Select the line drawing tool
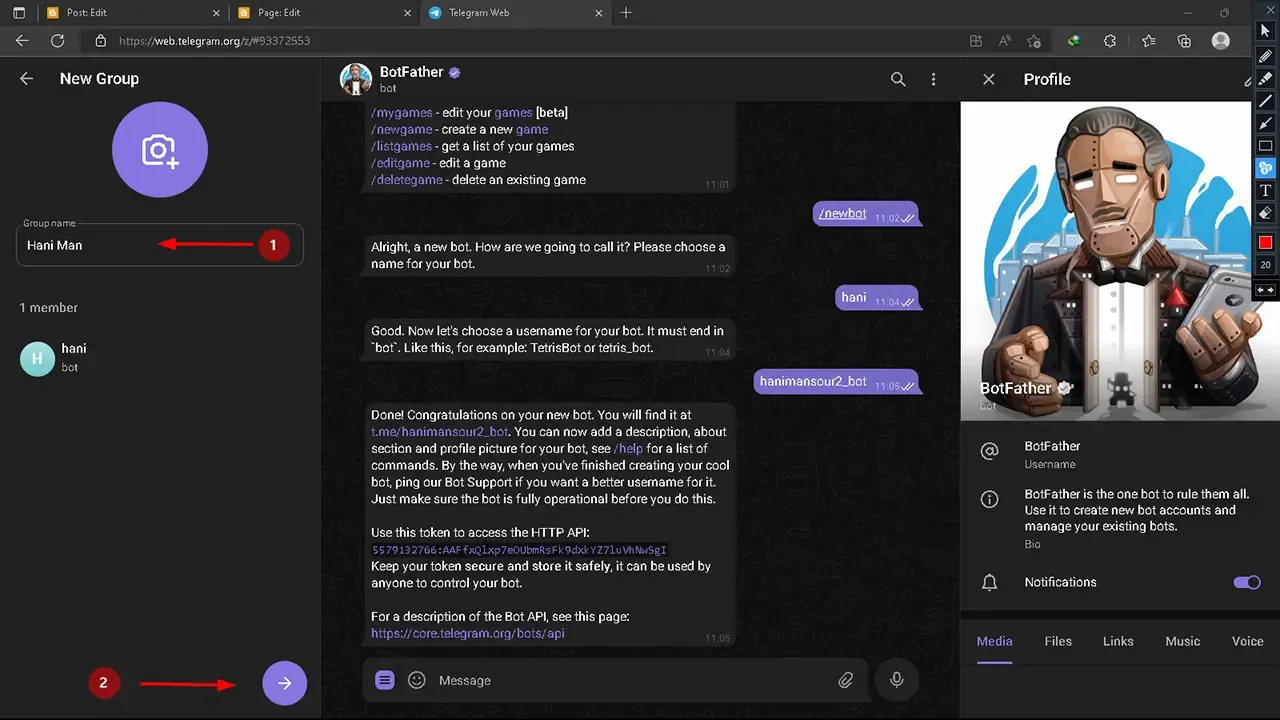This screenshot has width=1280, height=720. 1265,101
